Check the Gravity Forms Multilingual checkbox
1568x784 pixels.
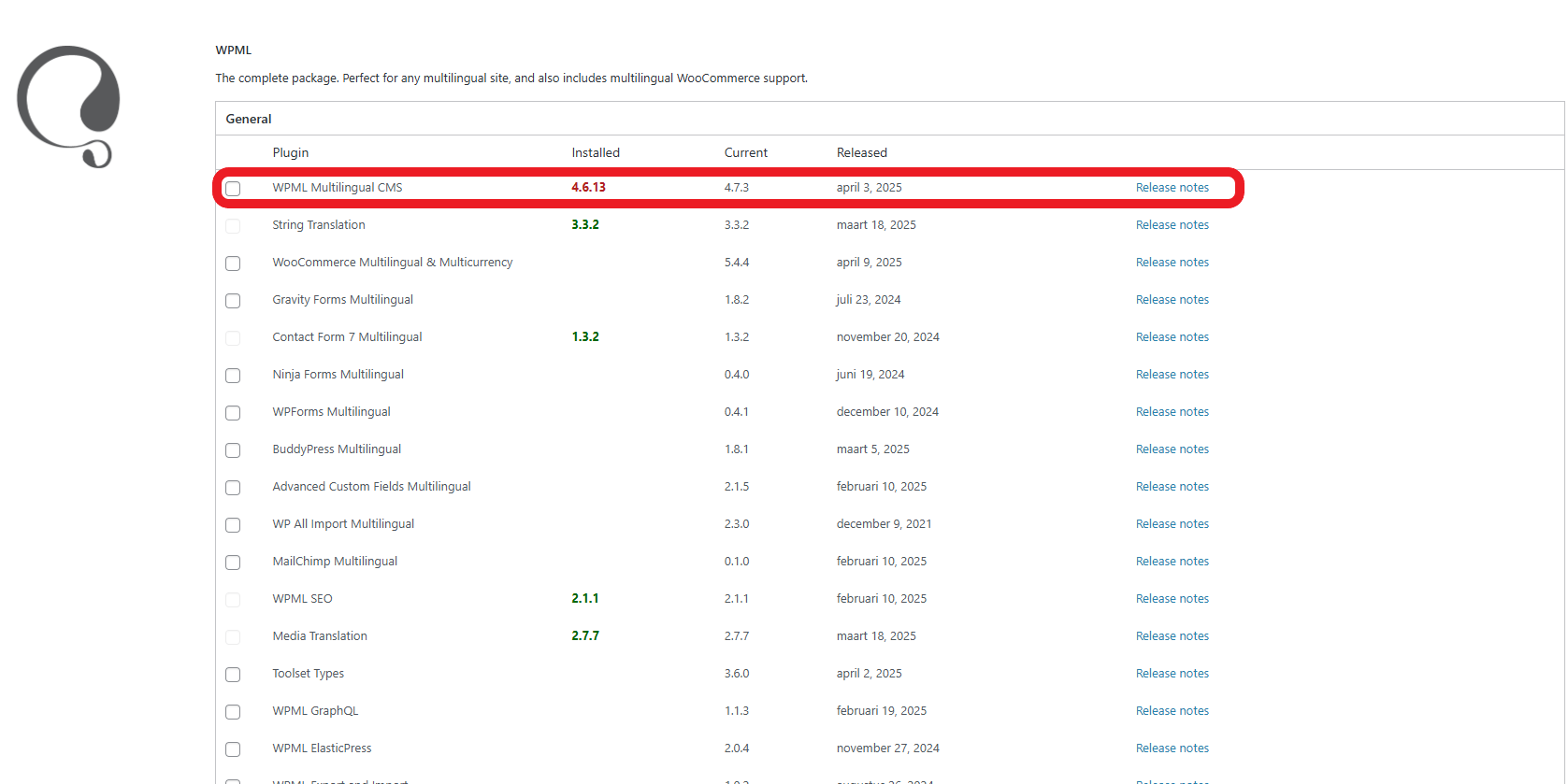click(233, 301)
